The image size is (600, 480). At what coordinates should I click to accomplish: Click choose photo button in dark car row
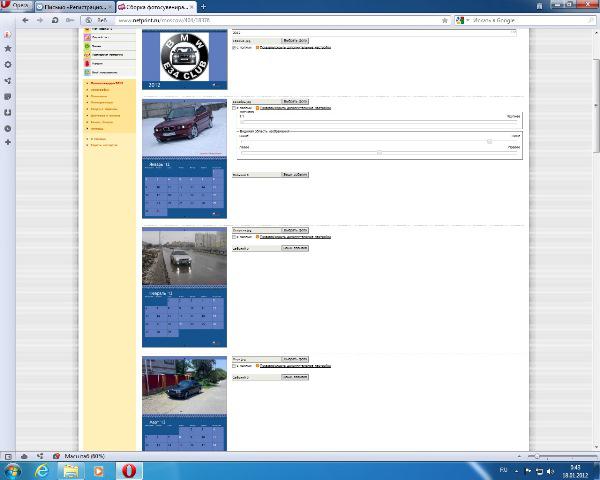pyautogui.click(x=295, y=359)
